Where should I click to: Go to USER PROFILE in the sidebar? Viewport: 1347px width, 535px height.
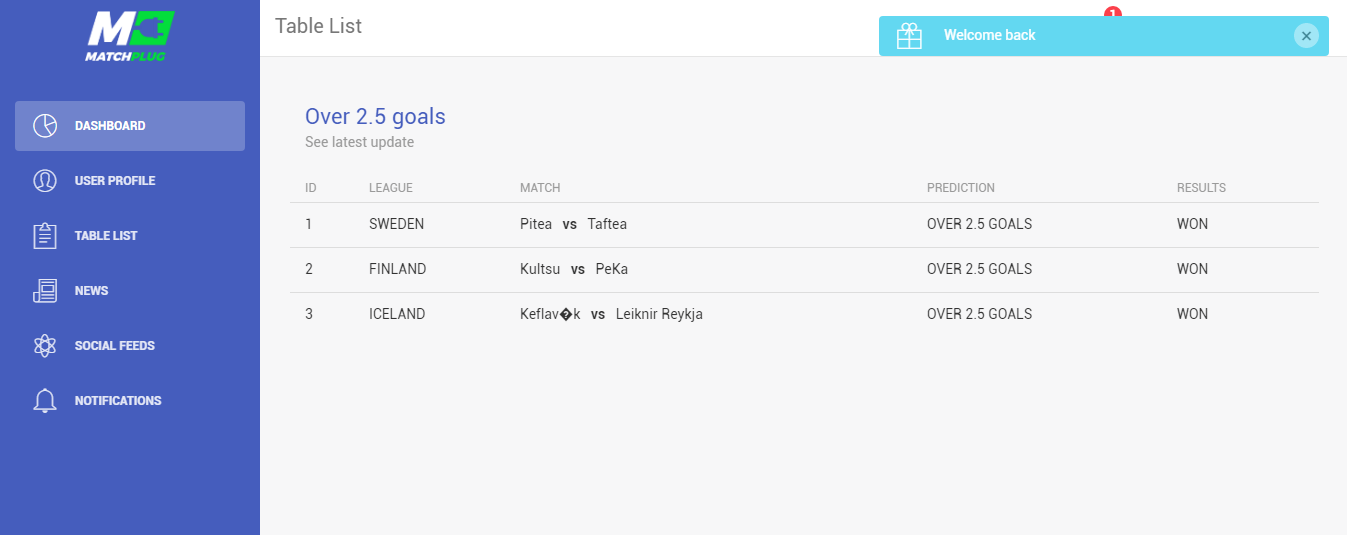130,181
